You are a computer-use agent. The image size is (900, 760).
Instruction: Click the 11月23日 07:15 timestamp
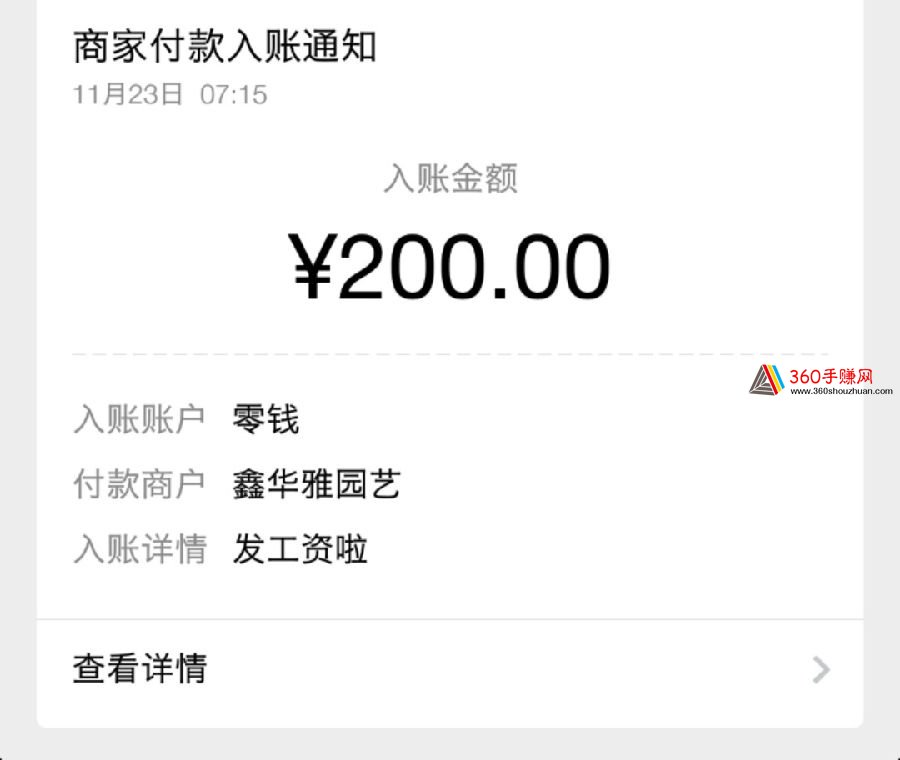coord(170,95)
